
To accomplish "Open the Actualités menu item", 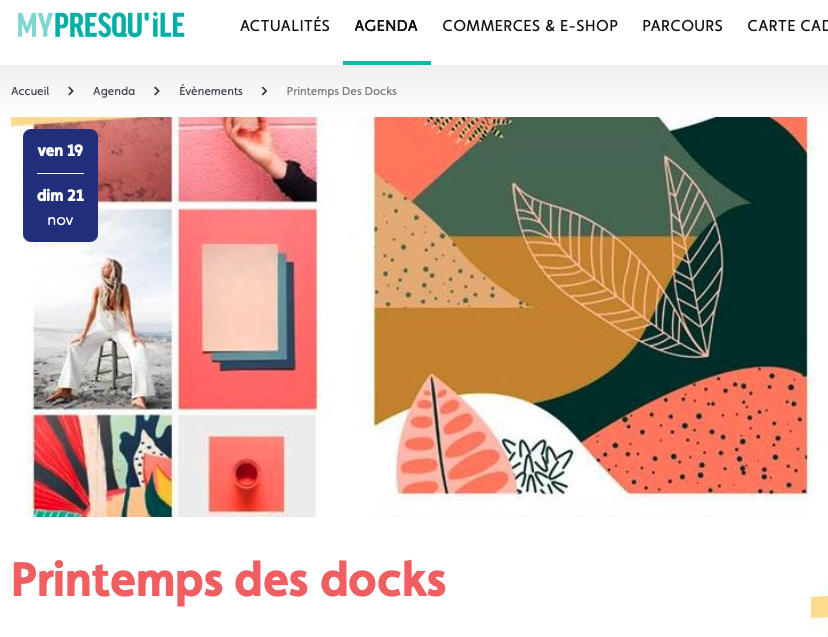I will pos(285,25).
